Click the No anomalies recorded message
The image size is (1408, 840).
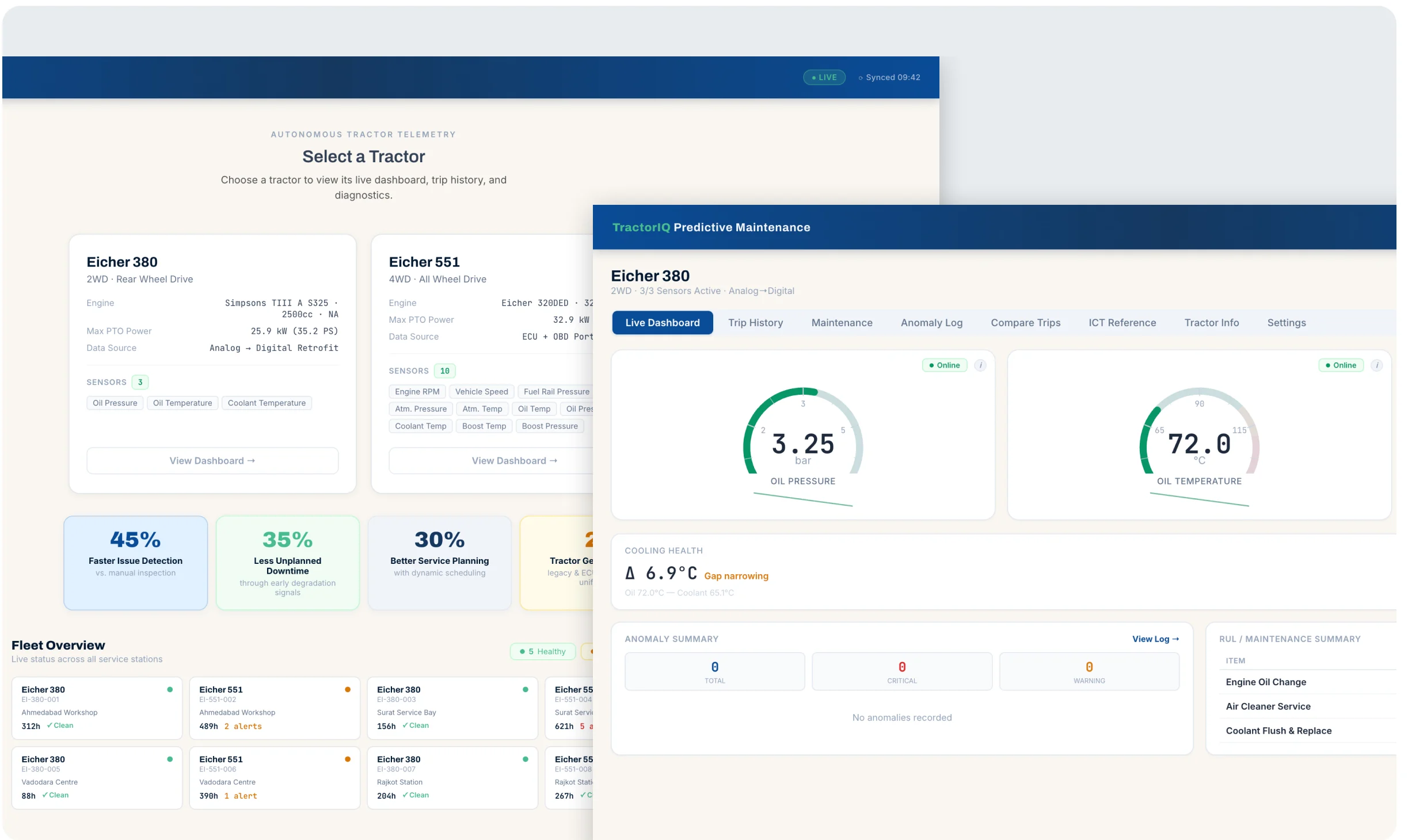(902, 718)
